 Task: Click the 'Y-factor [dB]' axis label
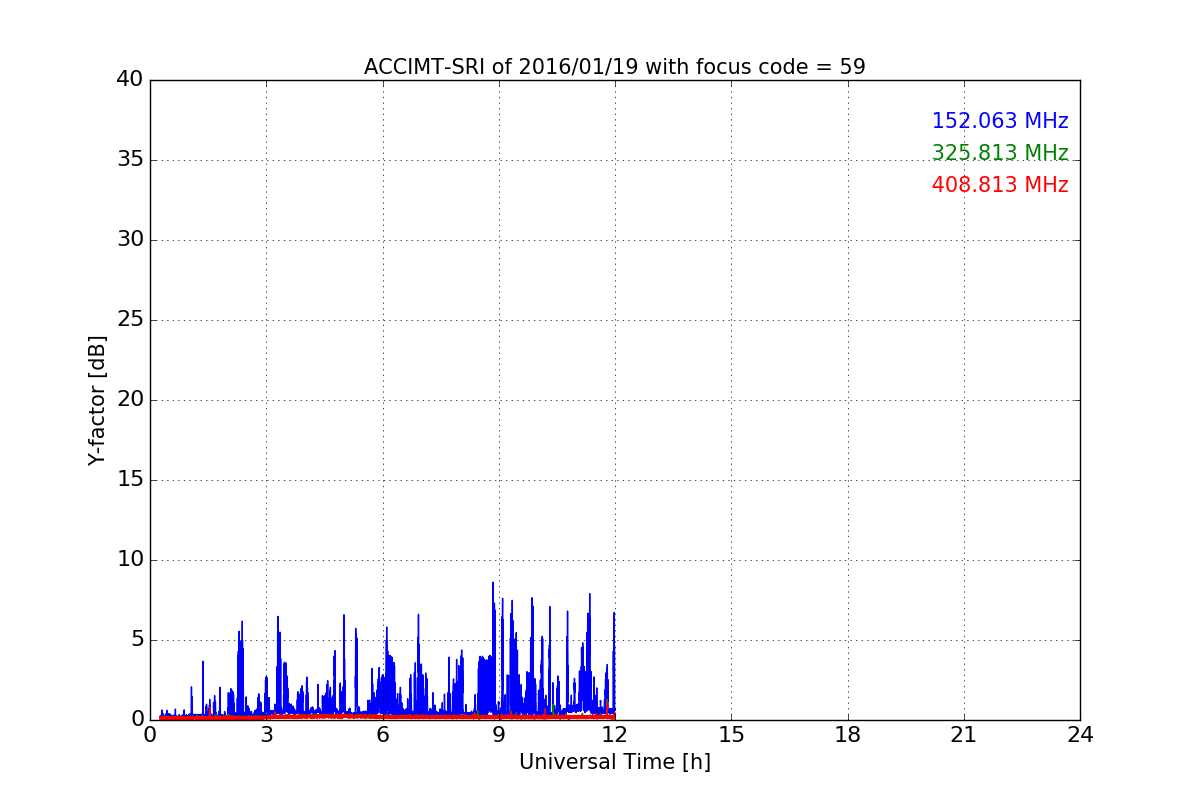[97, 400]
